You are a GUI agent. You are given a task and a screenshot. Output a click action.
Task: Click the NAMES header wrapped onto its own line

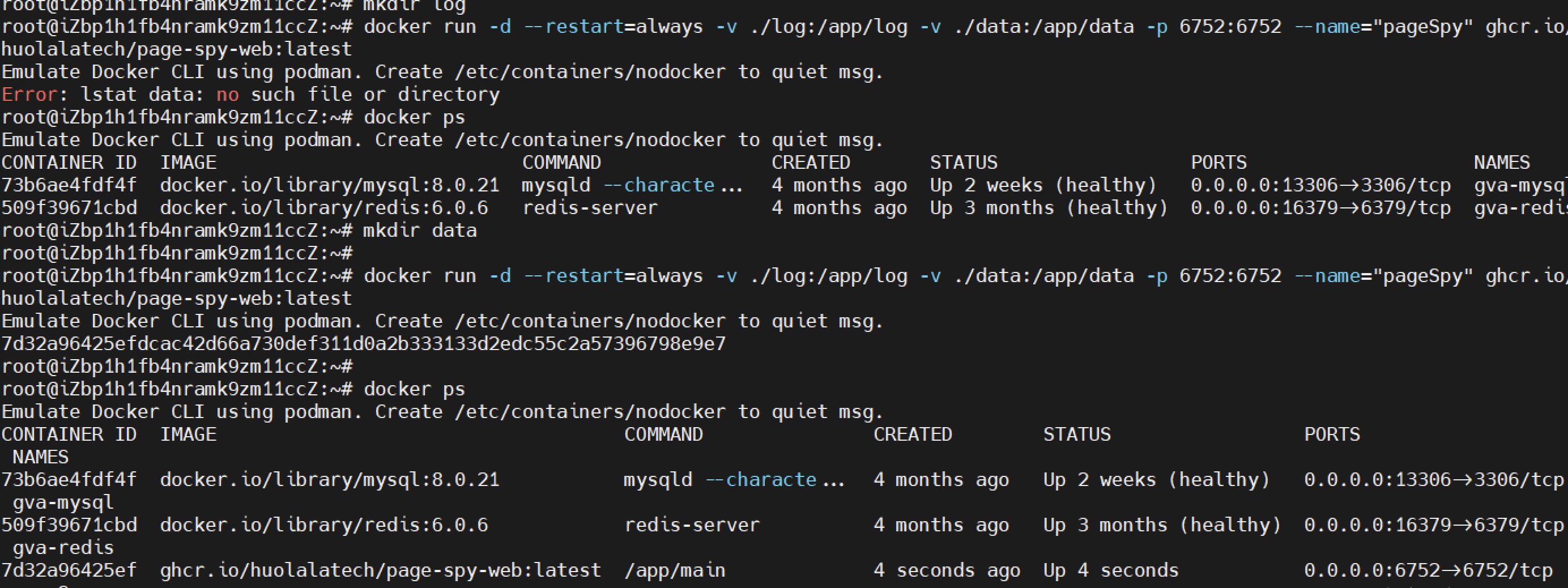(40, 457)
